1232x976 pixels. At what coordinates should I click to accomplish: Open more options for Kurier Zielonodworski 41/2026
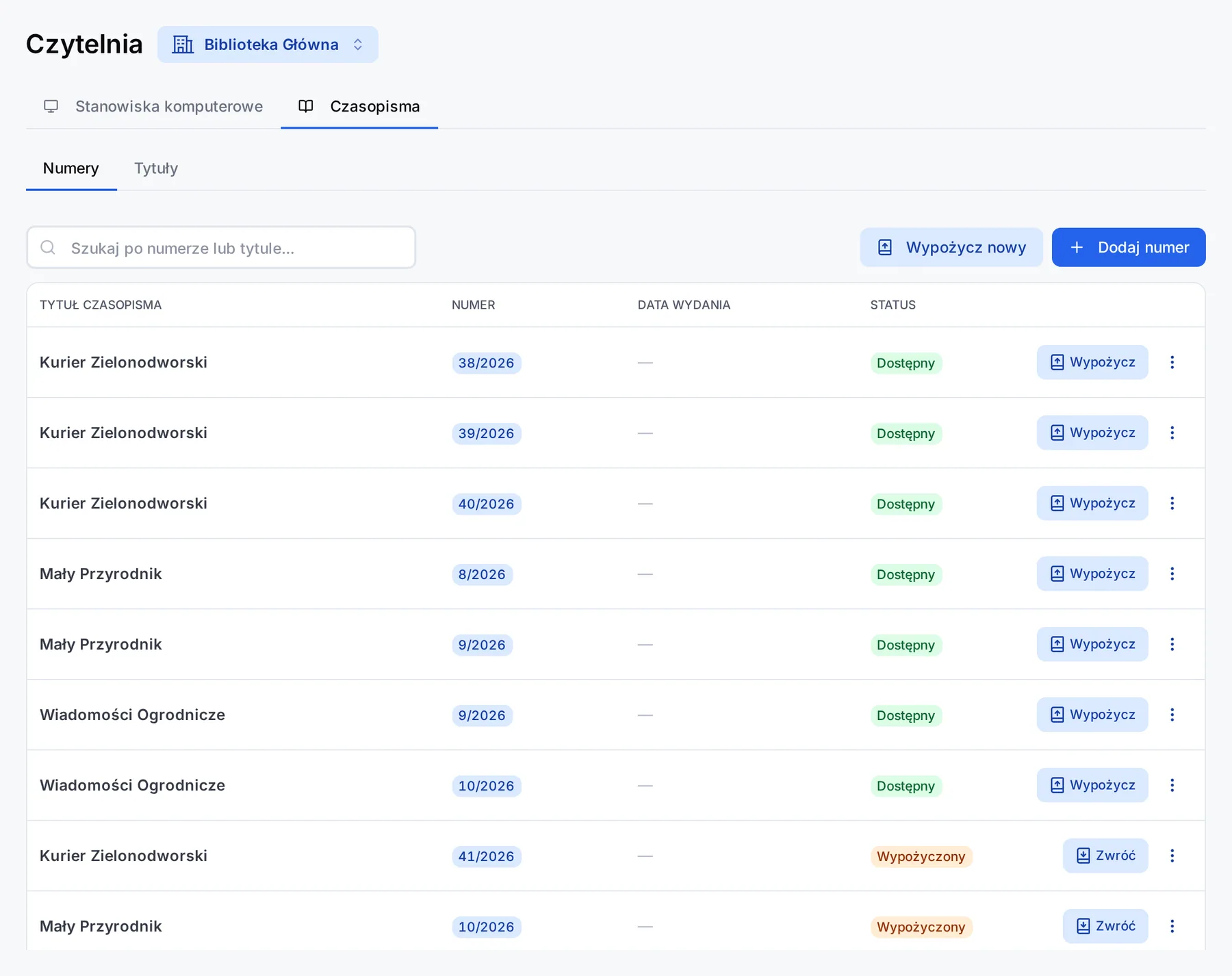pyautogui.click(x=1172, y=856)
